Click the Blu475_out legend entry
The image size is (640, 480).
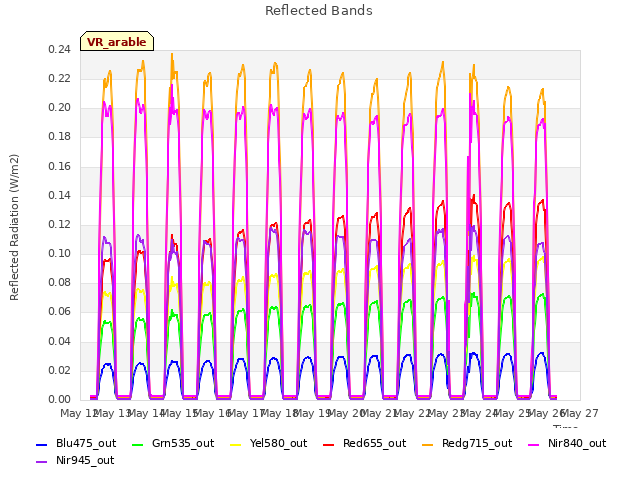coord(76,443)
